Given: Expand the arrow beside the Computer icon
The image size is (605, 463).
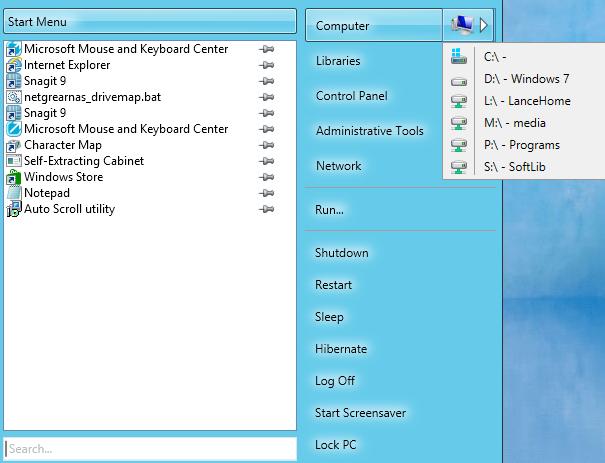Looking at the screenshot, I should click(484, 25).
